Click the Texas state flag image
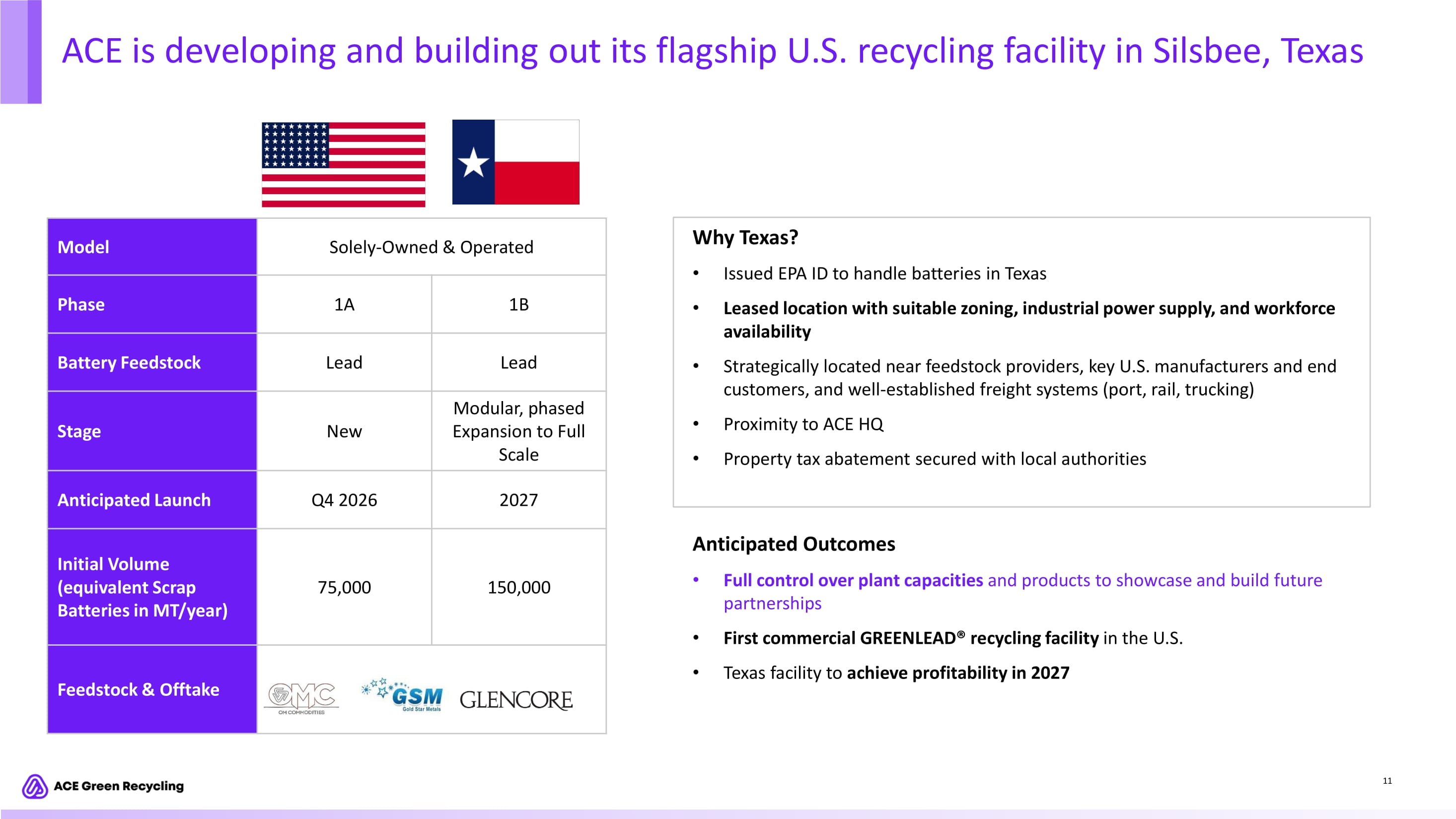The height and width of the screenshot is (819, 1456). click(x=515, y=162)
